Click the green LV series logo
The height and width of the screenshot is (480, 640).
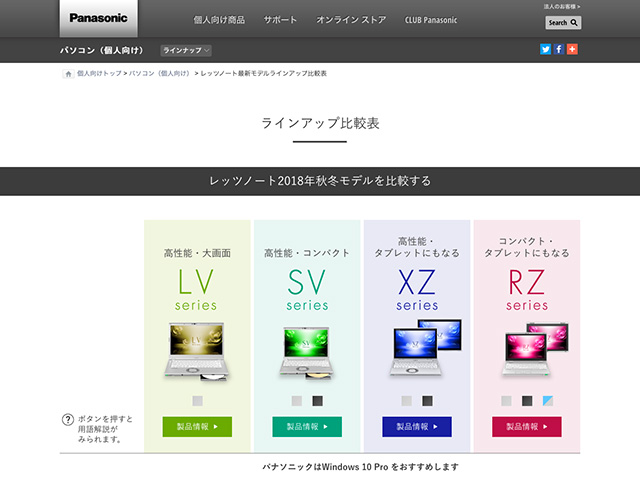click(x=196, y=289)
